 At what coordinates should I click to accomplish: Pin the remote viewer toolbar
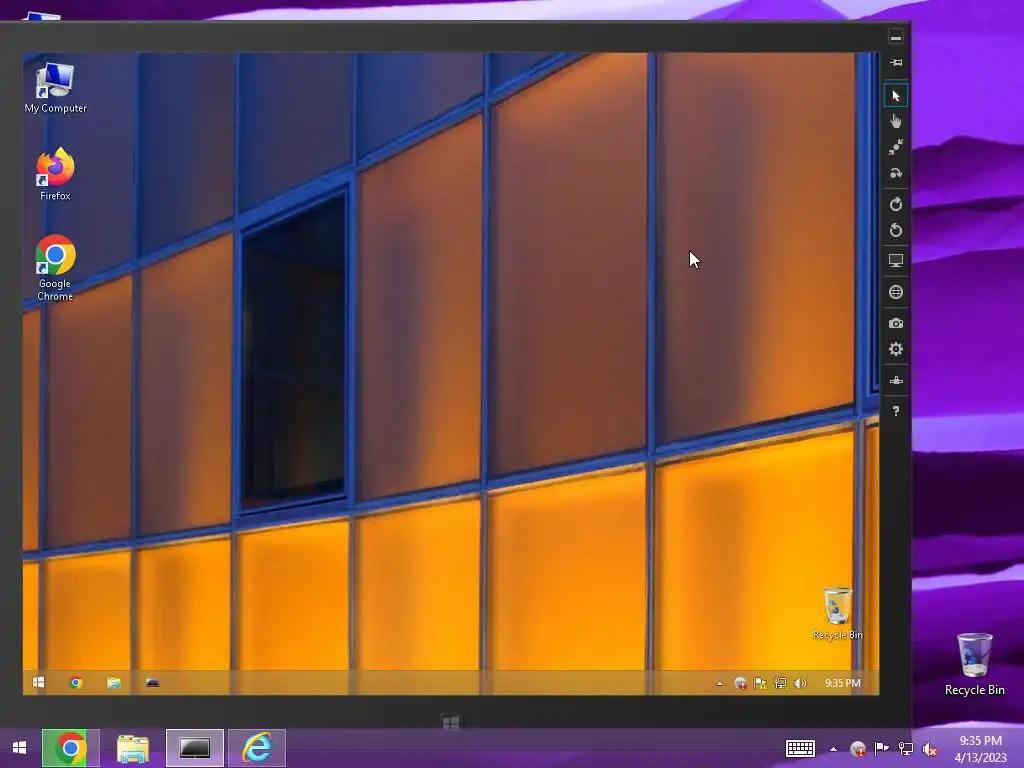(x=895, y=63)
